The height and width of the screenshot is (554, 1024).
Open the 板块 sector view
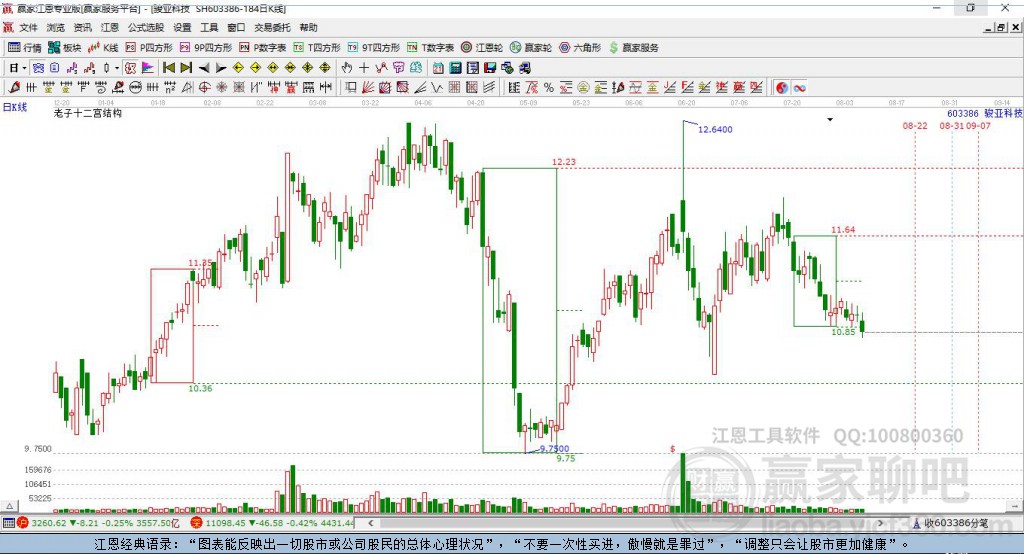coord(64,48)
